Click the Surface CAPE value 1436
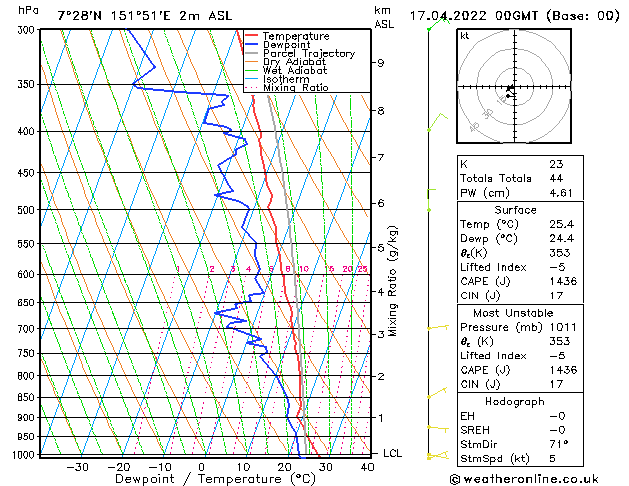This screenshot has height=486, width=629. point(563,281)
